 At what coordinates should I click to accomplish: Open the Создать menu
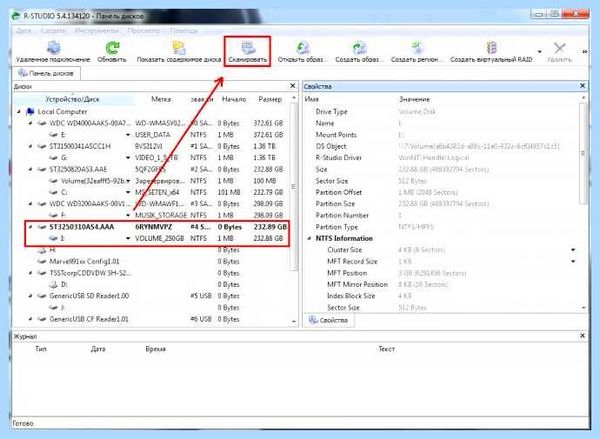54,31
